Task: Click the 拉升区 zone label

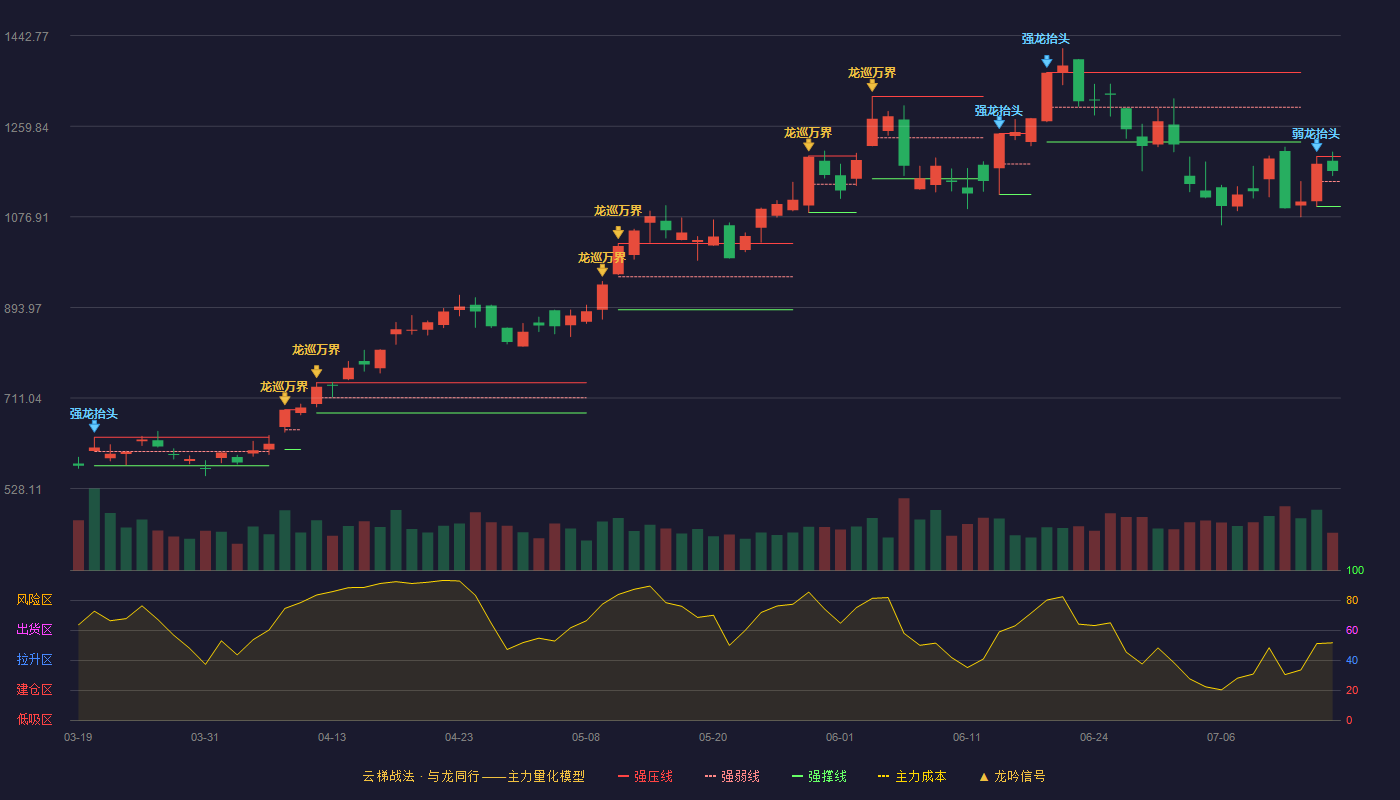Action: tap(34, 660)
